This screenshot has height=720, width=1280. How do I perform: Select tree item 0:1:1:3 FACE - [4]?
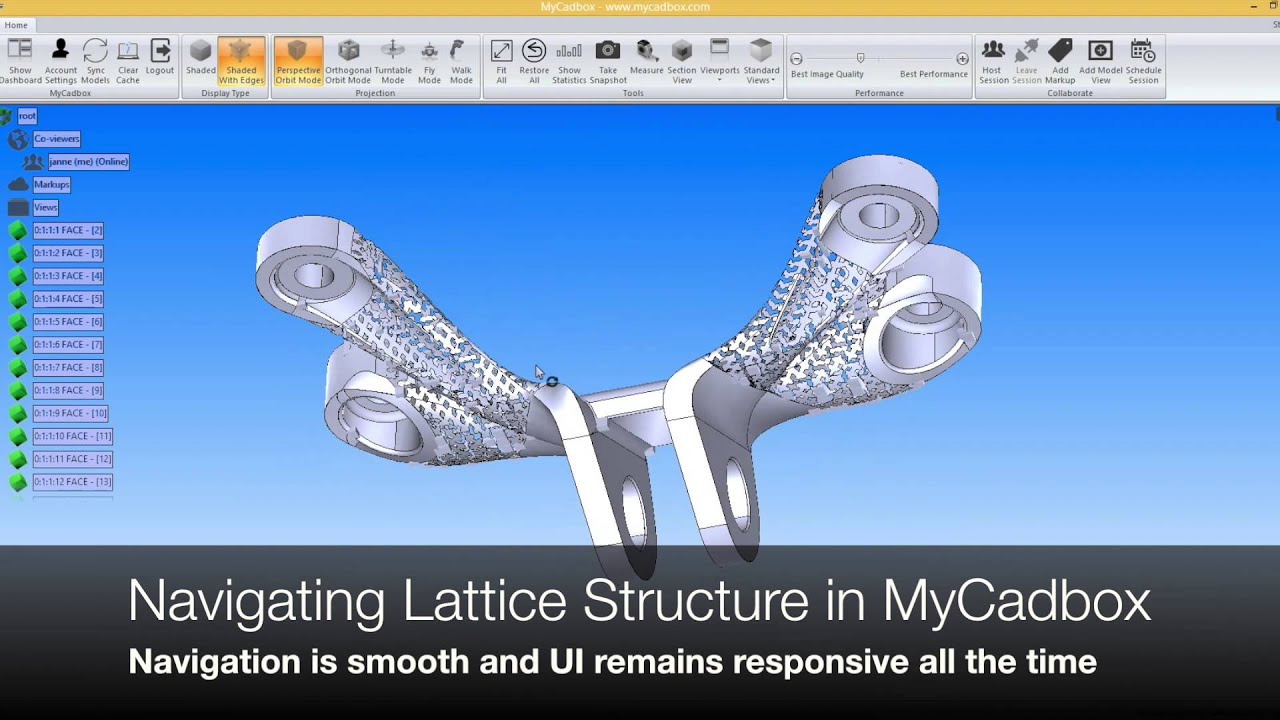click(68, 276)
